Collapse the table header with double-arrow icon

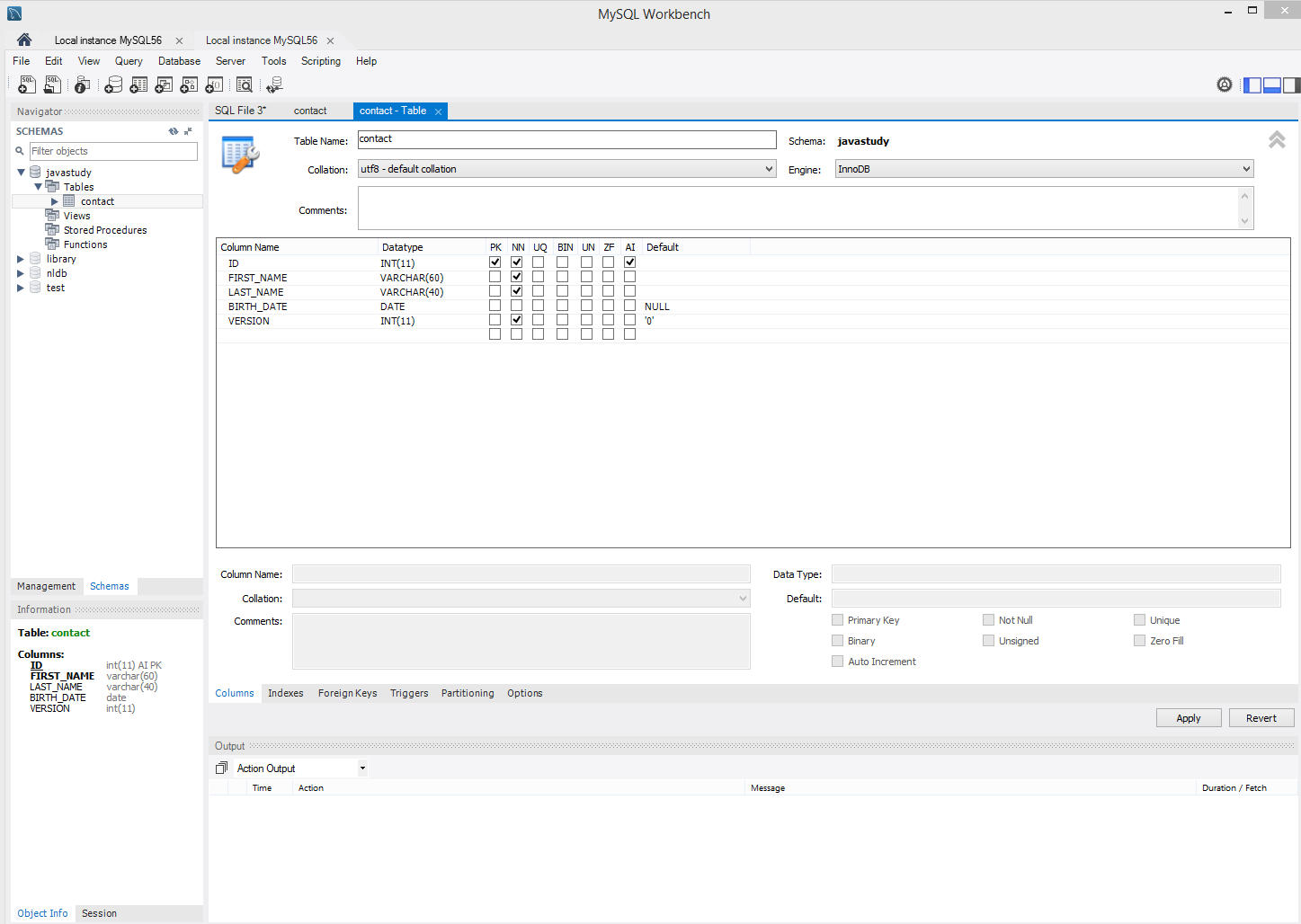(1277, 139)
